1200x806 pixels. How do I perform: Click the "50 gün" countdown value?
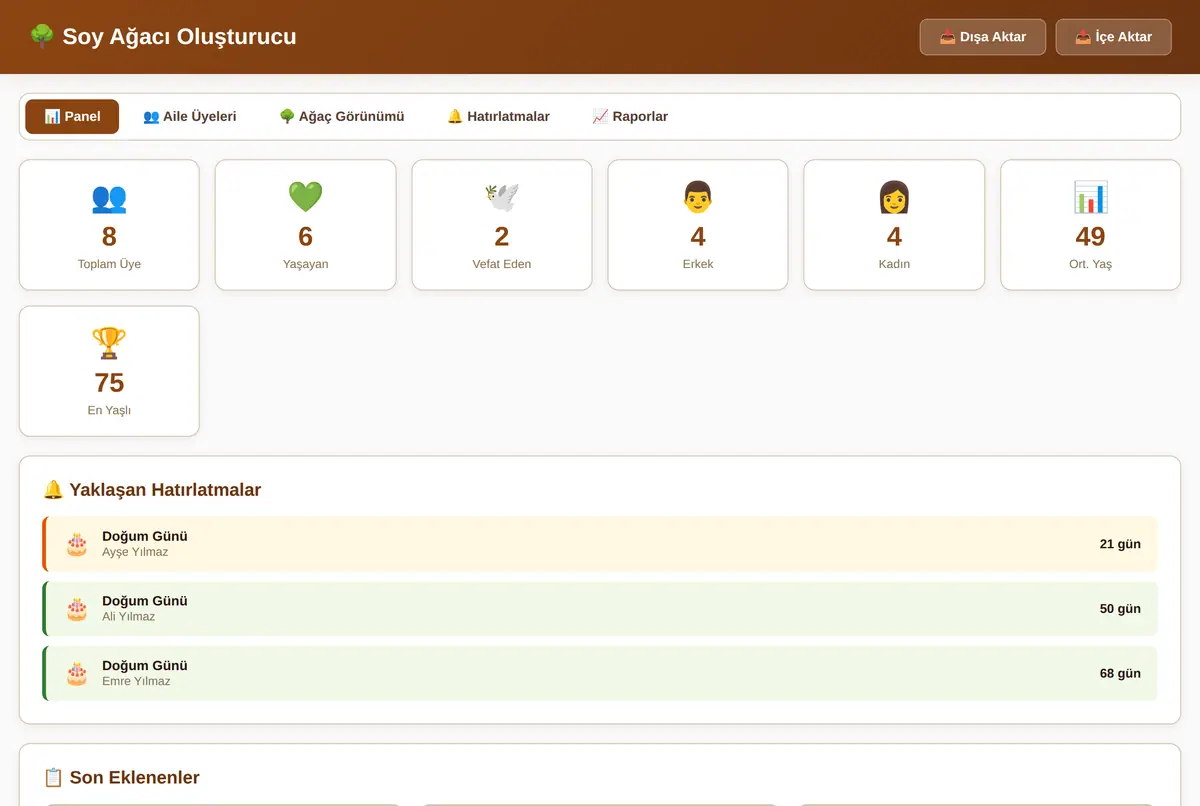coord(1120,609)
